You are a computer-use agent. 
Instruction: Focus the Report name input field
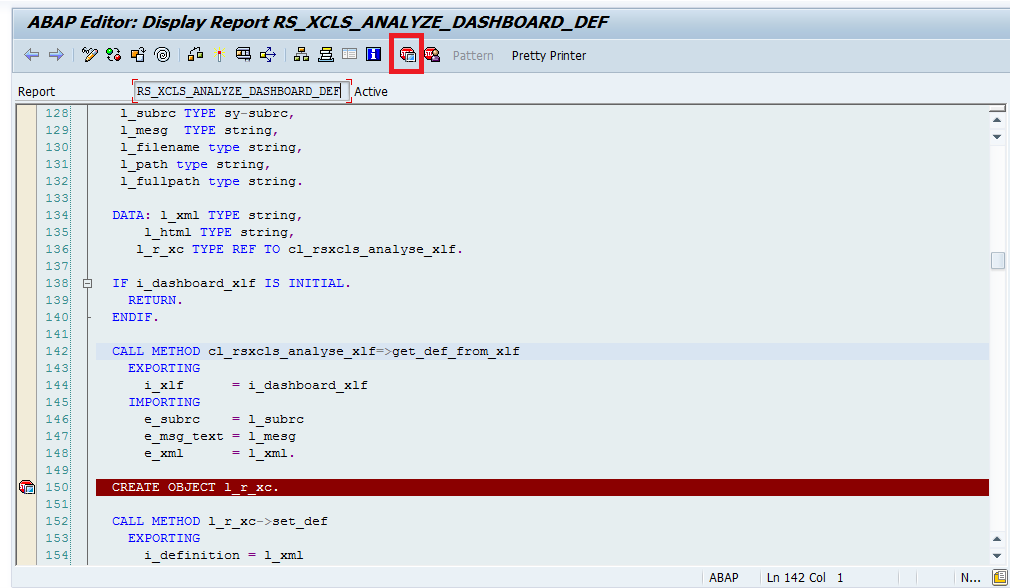pos(242,91)
